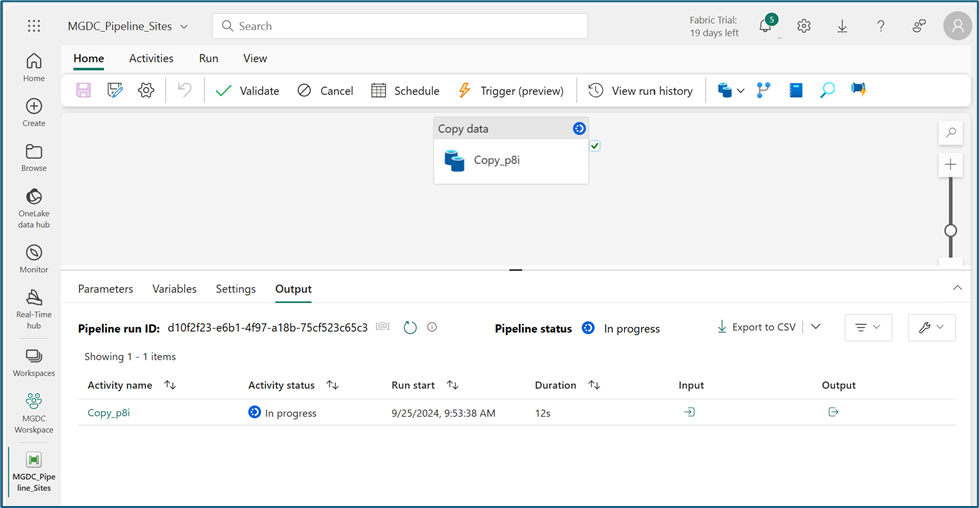Toggle the checkbox beside Copy data activity
Screen dimensions: 979x508
tap(595, 145)
